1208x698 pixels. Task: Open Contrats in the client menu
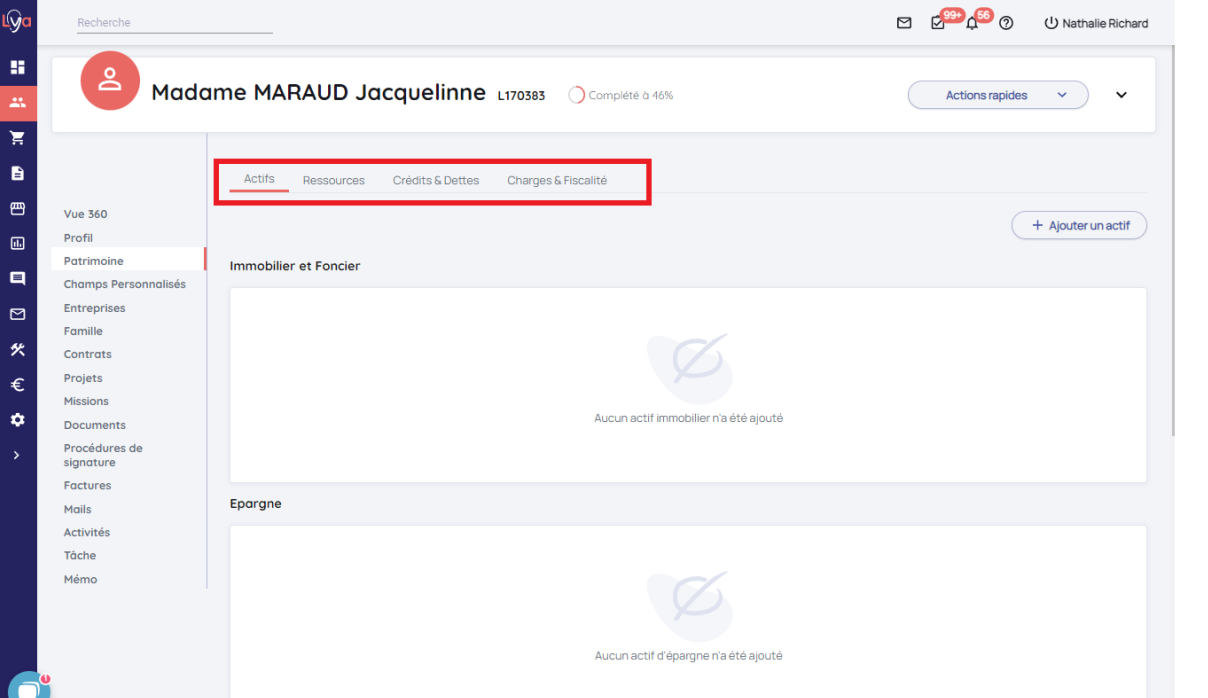[88, 354]
